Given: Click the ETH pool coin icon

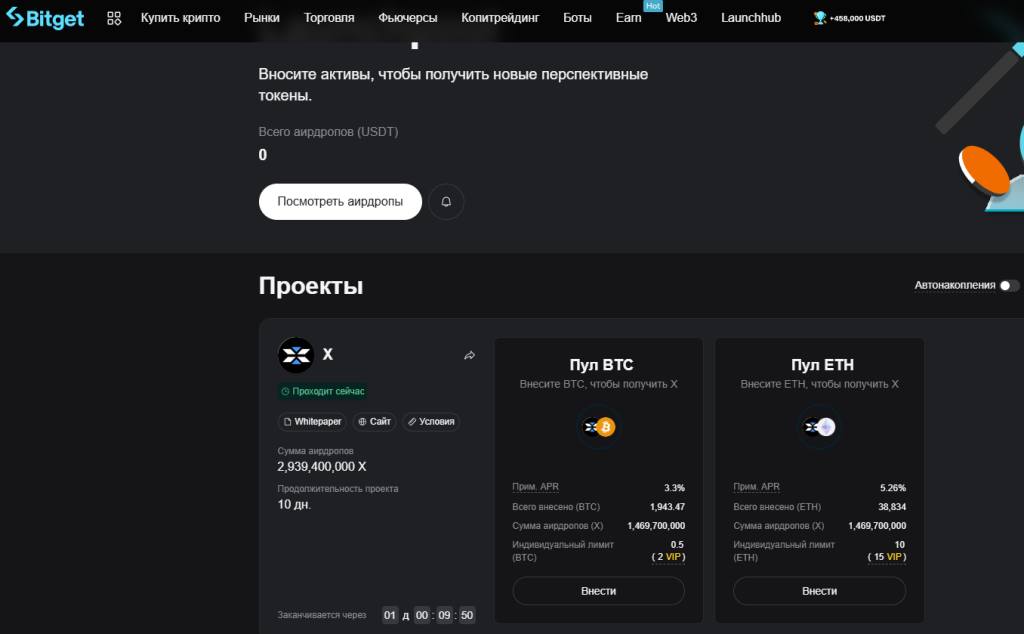Looking at the screenshot, I should [820, 427].
